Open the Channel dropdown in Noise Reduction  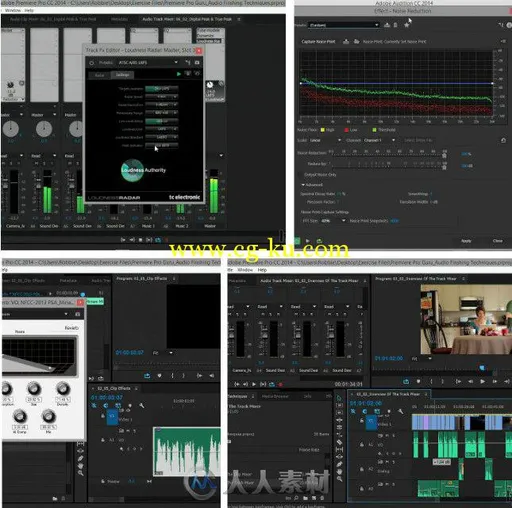tap(379, 140)
